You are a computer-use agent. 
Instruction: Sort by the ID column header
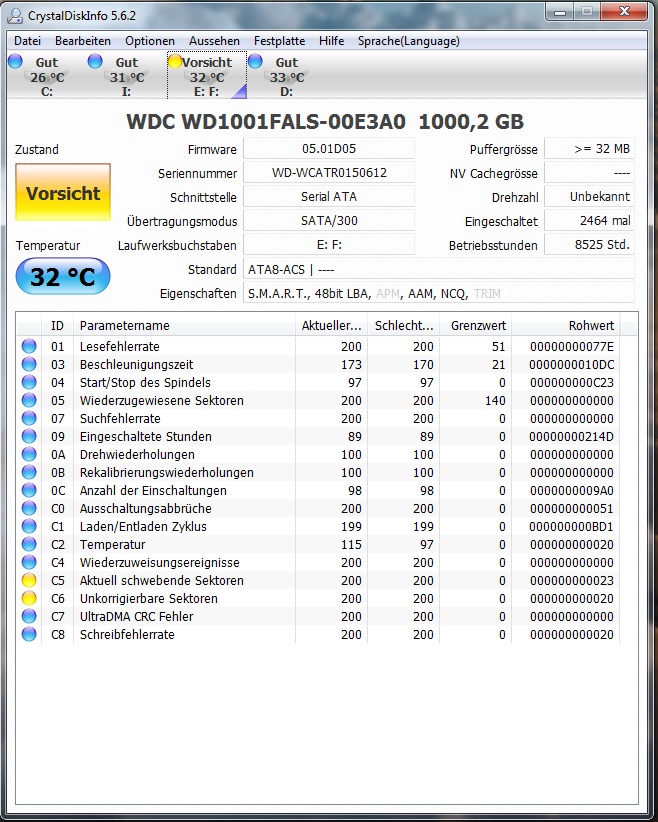pos(57,326)
